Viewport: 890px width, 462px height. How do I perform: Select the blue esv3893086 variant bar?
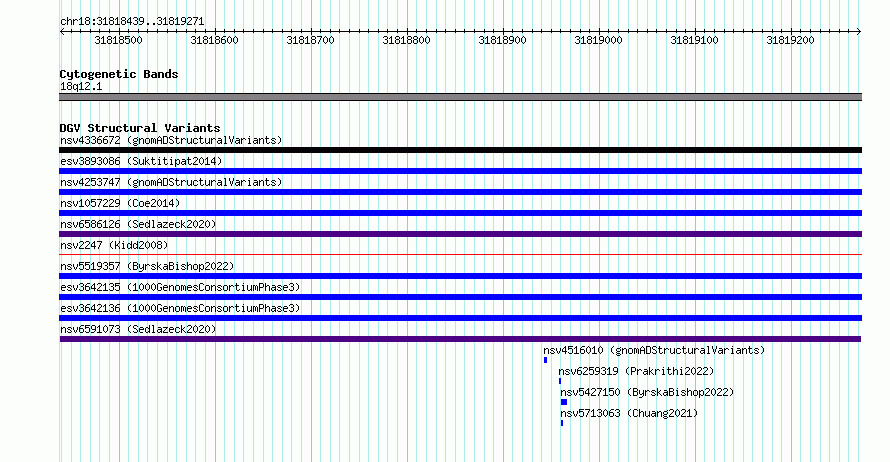click(x=460, y=171)
